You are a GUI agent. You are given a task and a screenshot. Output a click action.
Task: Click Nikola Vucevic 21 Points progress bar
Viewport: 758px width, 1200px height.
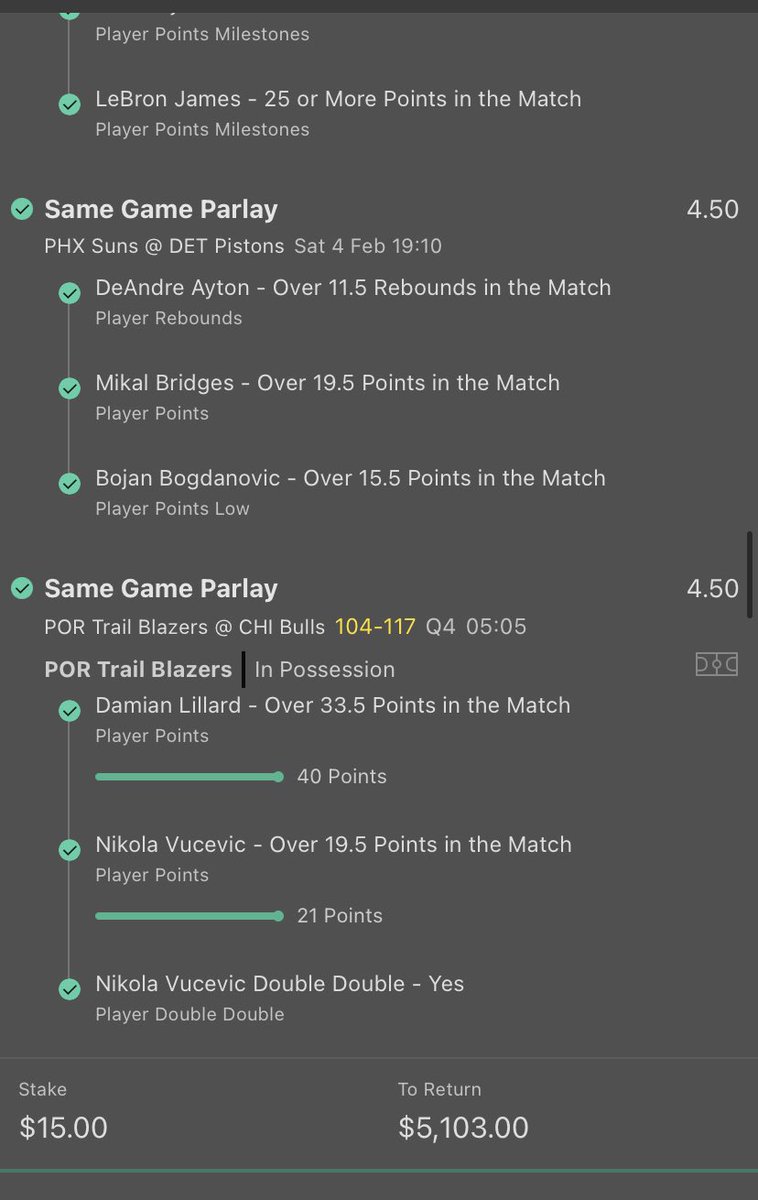click(189, 915)
